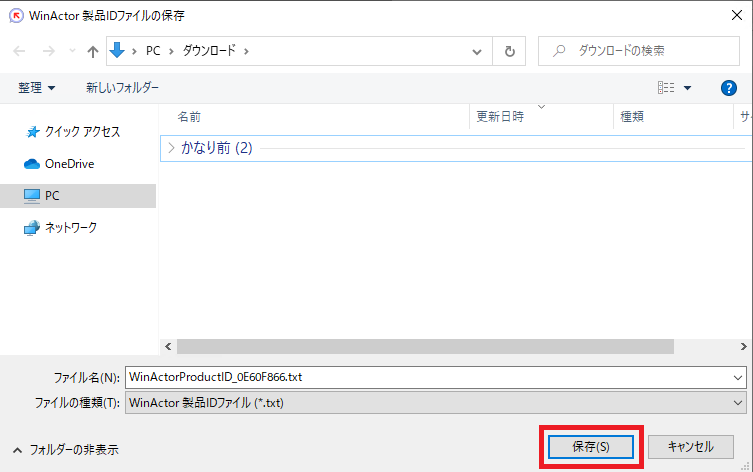753x472 pixels.
Task: Select PC in the address breadcrumb
Action: 153,51
